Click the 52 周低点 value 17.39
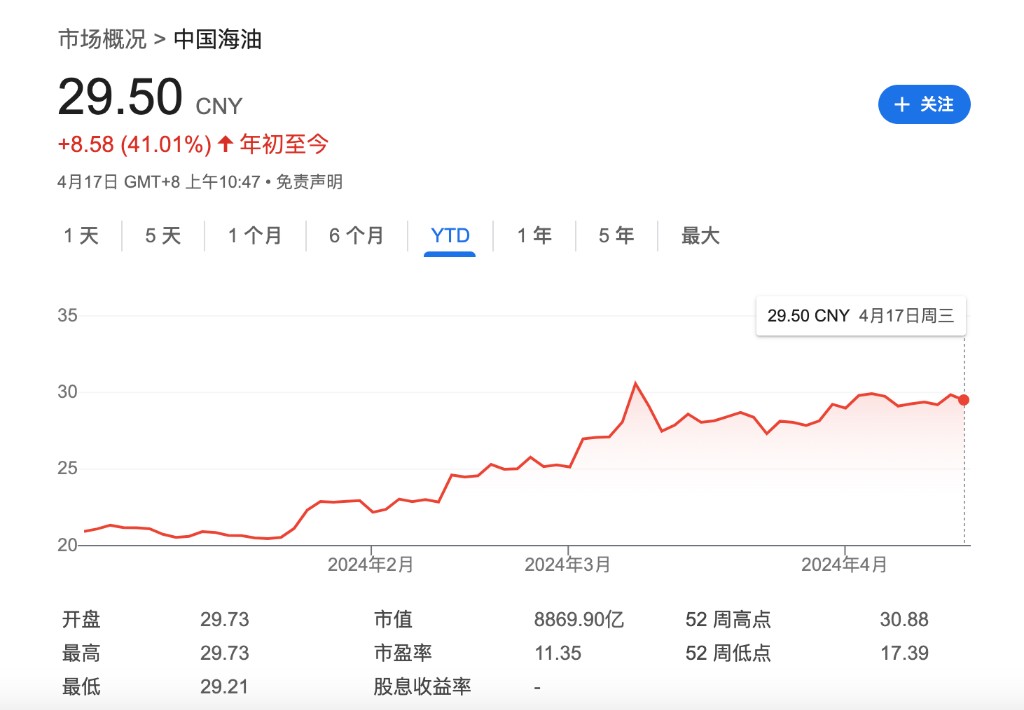The width and height of the screenshot is (1024, 710). [x=904, y=653]
